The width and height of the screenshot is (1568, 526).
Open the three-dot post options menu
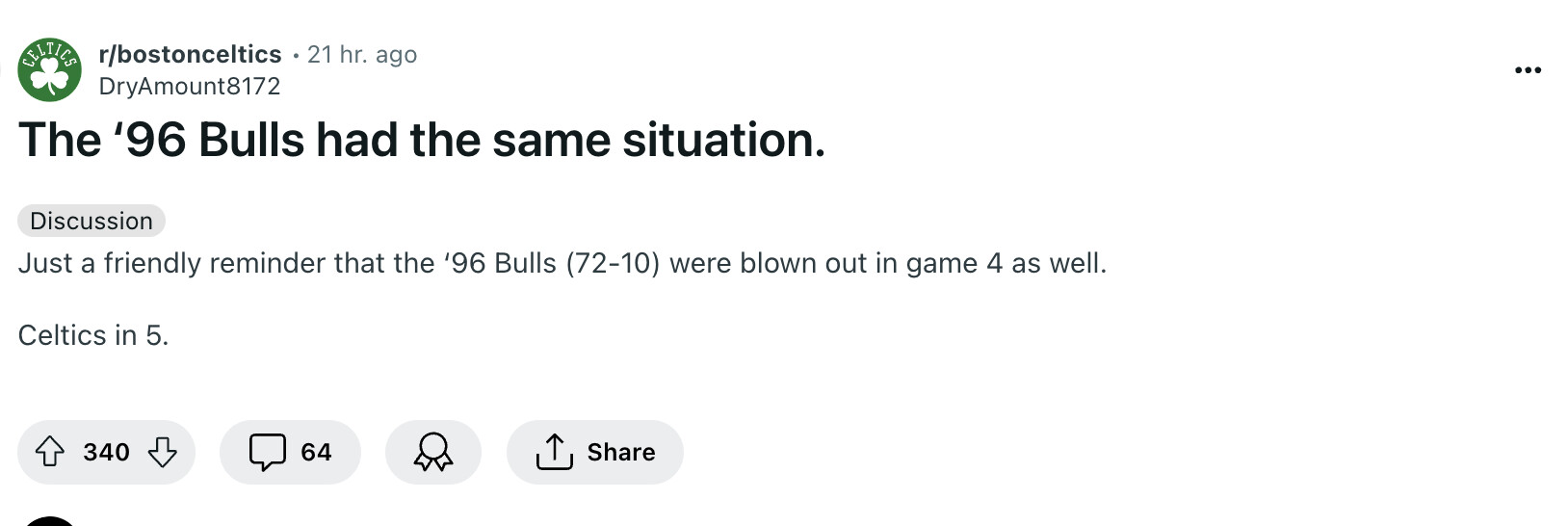(1528, 70)
